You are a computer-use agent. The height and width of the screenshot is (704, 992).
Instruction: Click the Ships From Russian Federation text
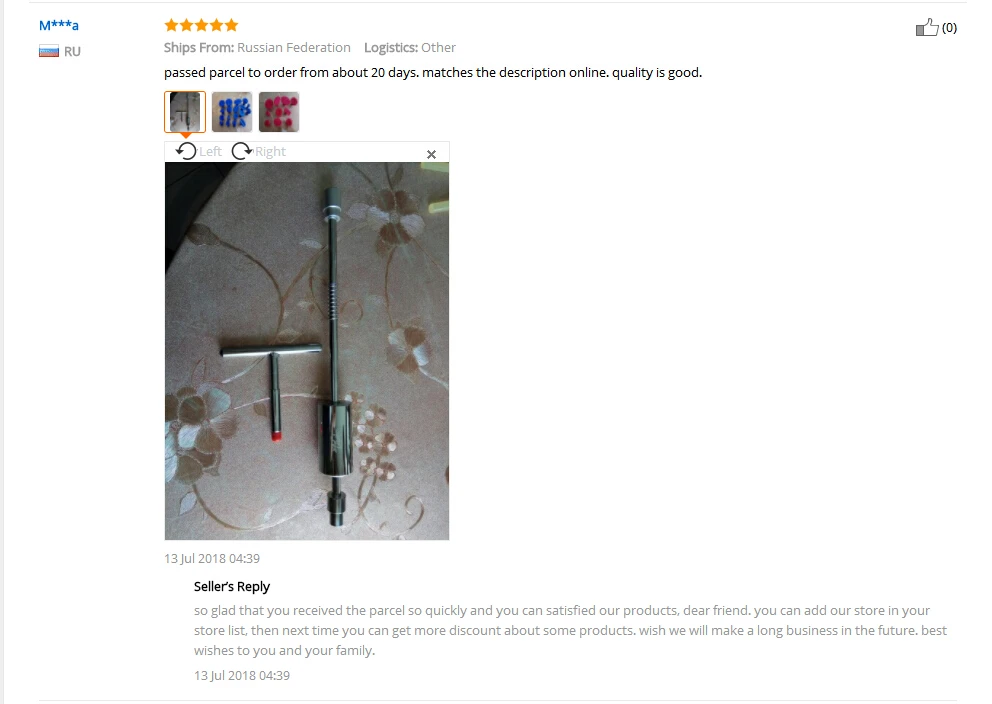tap(257, 47)
